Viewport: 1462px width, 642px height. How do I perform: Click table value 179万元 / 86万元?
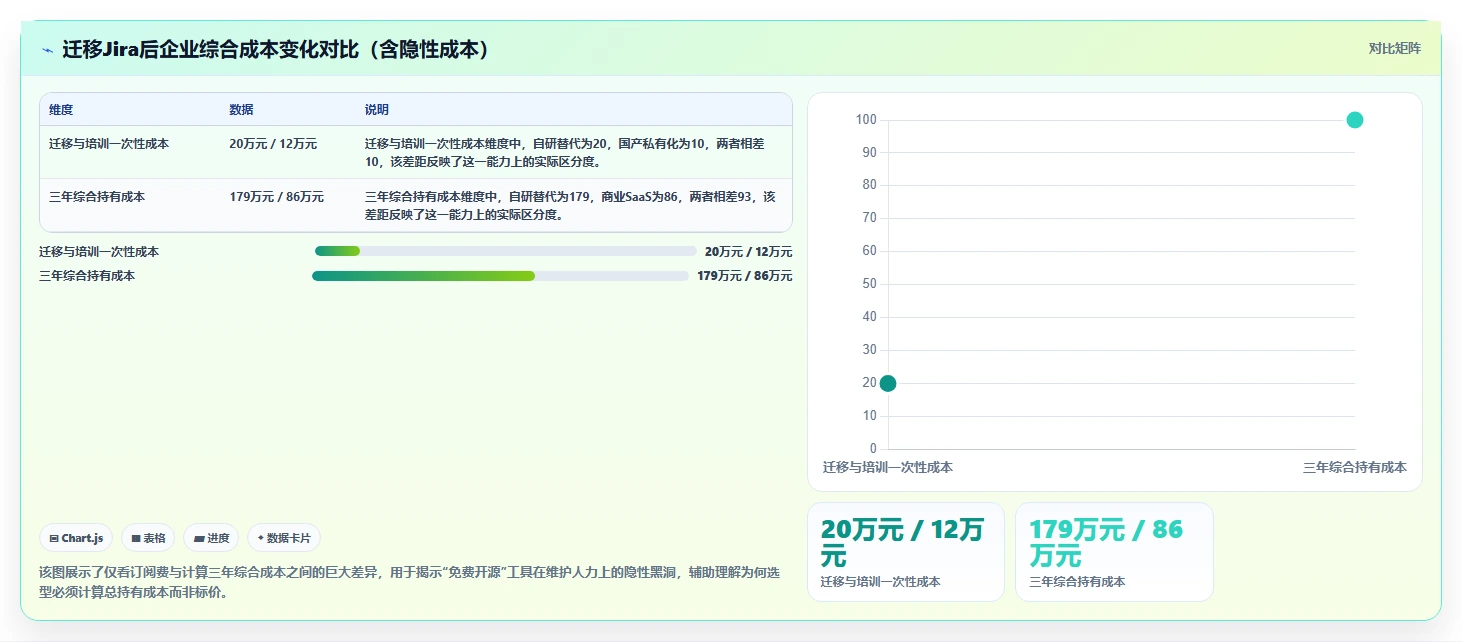(277, 197)
